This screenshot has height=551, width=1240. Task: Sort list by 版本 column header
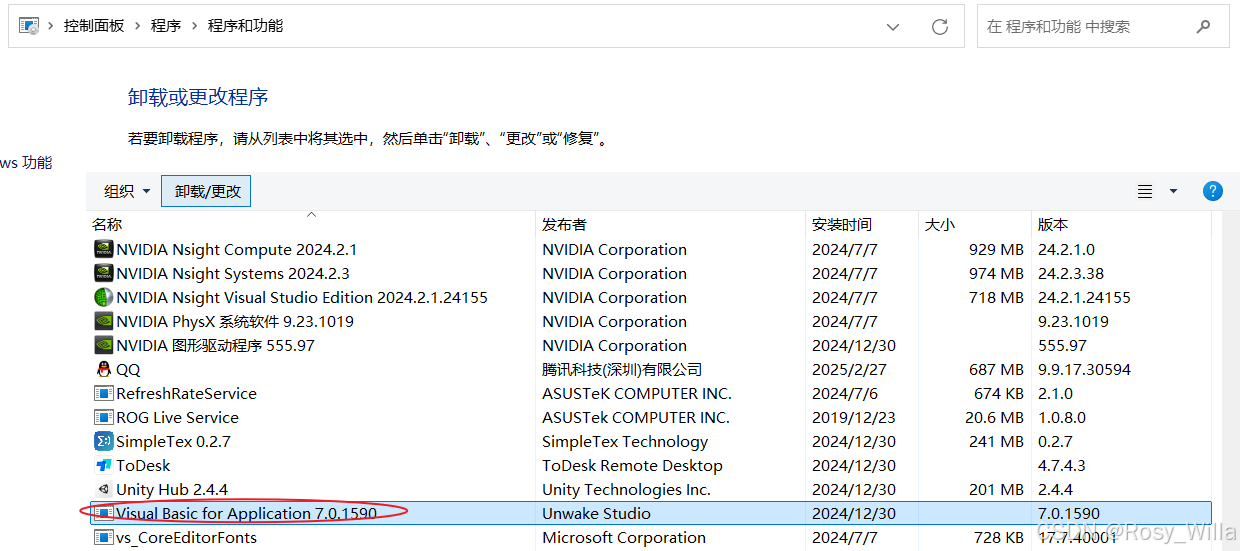pos(1120,225)
